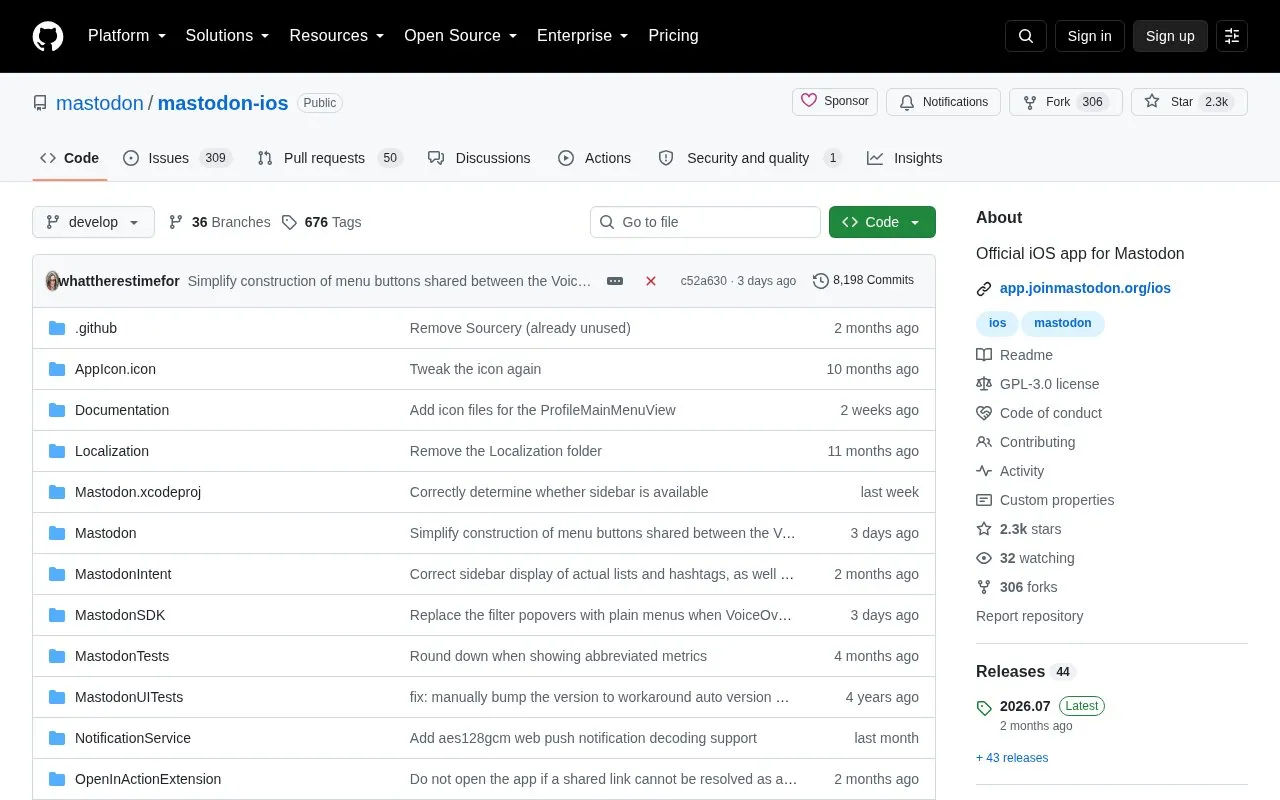Viewport: 1280px width, 800px height.
Task: Click the GPL-3.0 license scale icon
Action: click(984, 384)
